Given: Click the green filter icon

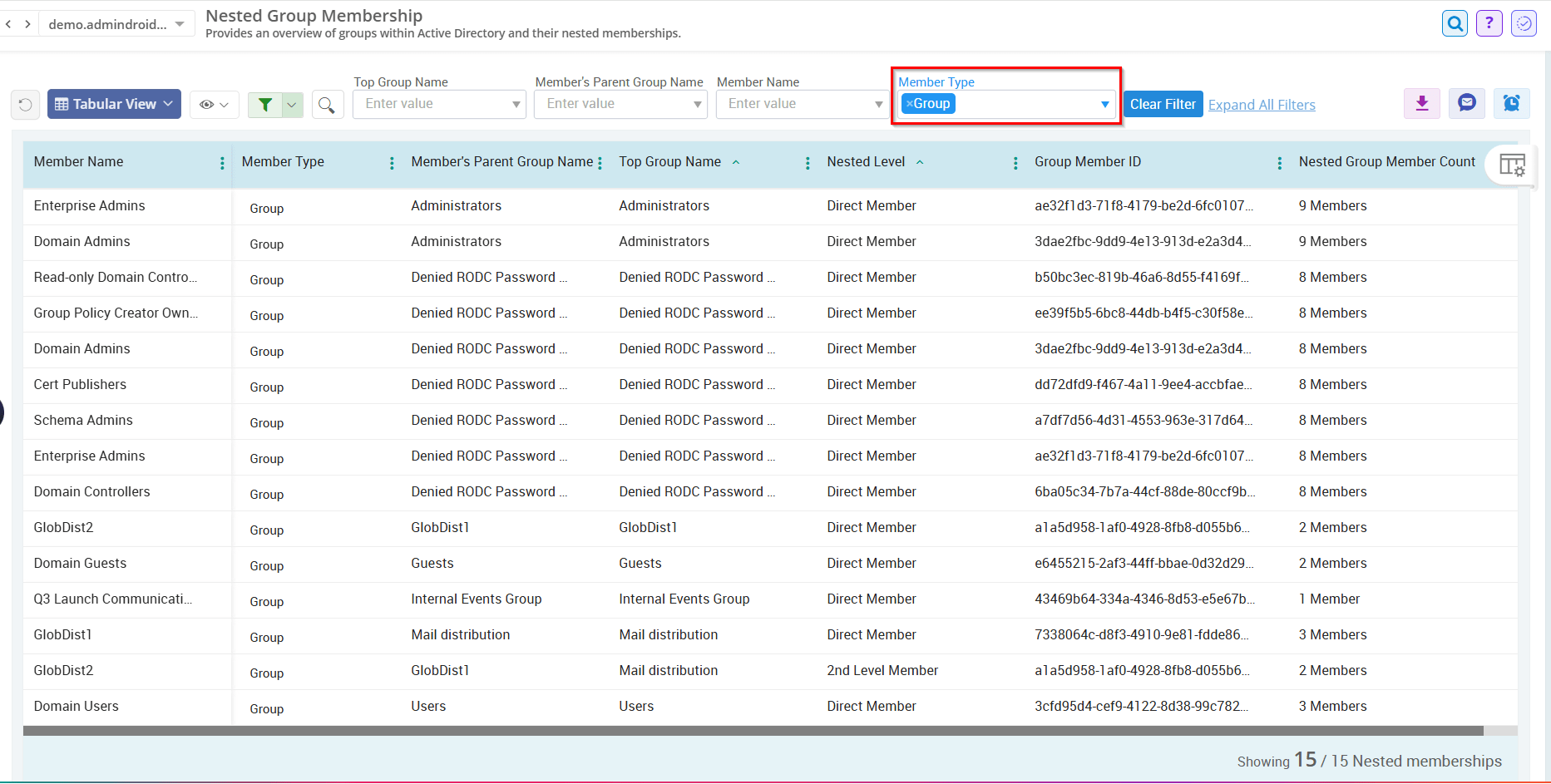Looking at the screenshot, I should (265, 104).
